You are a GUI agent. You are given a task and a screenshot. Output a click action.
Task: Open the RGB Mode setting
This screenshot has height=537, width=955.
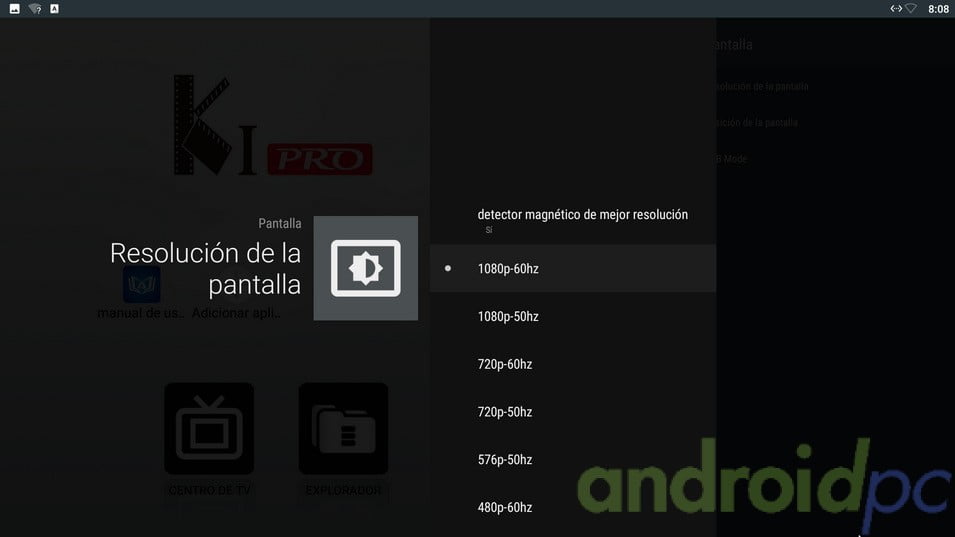(732, 159)
